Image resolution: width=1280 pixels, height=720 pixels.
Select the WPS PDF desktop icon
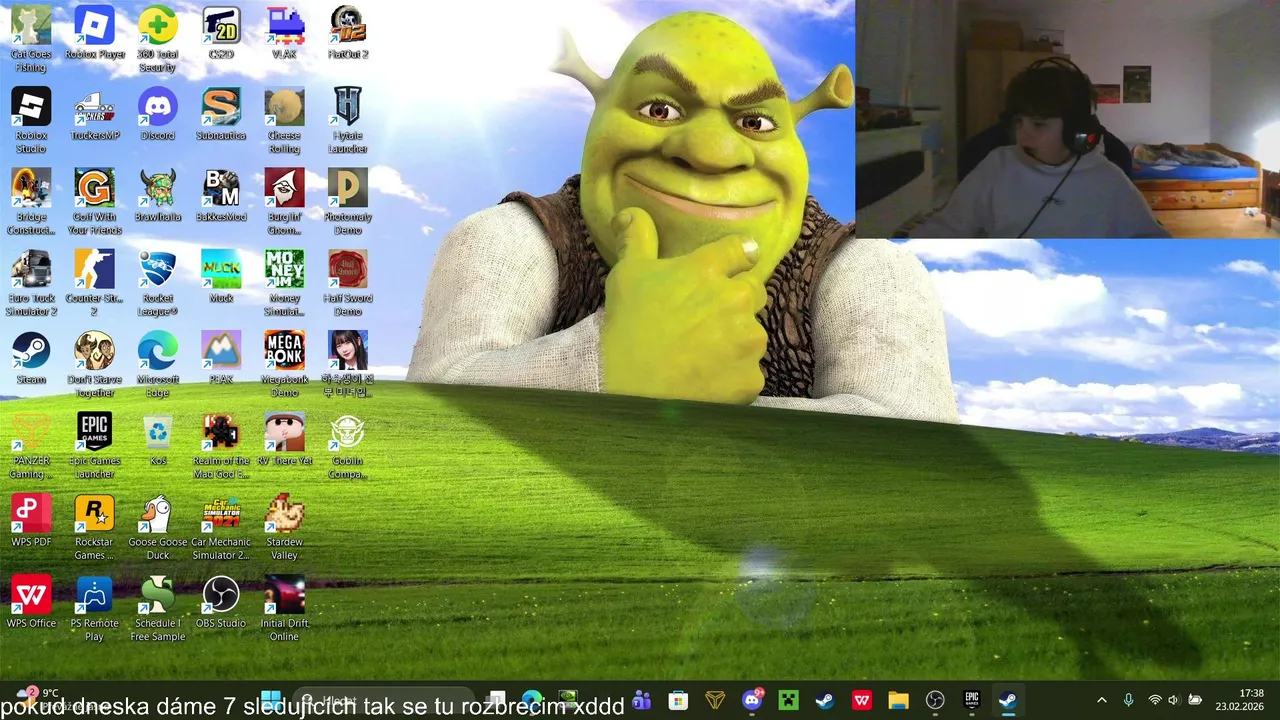(31, 521)
